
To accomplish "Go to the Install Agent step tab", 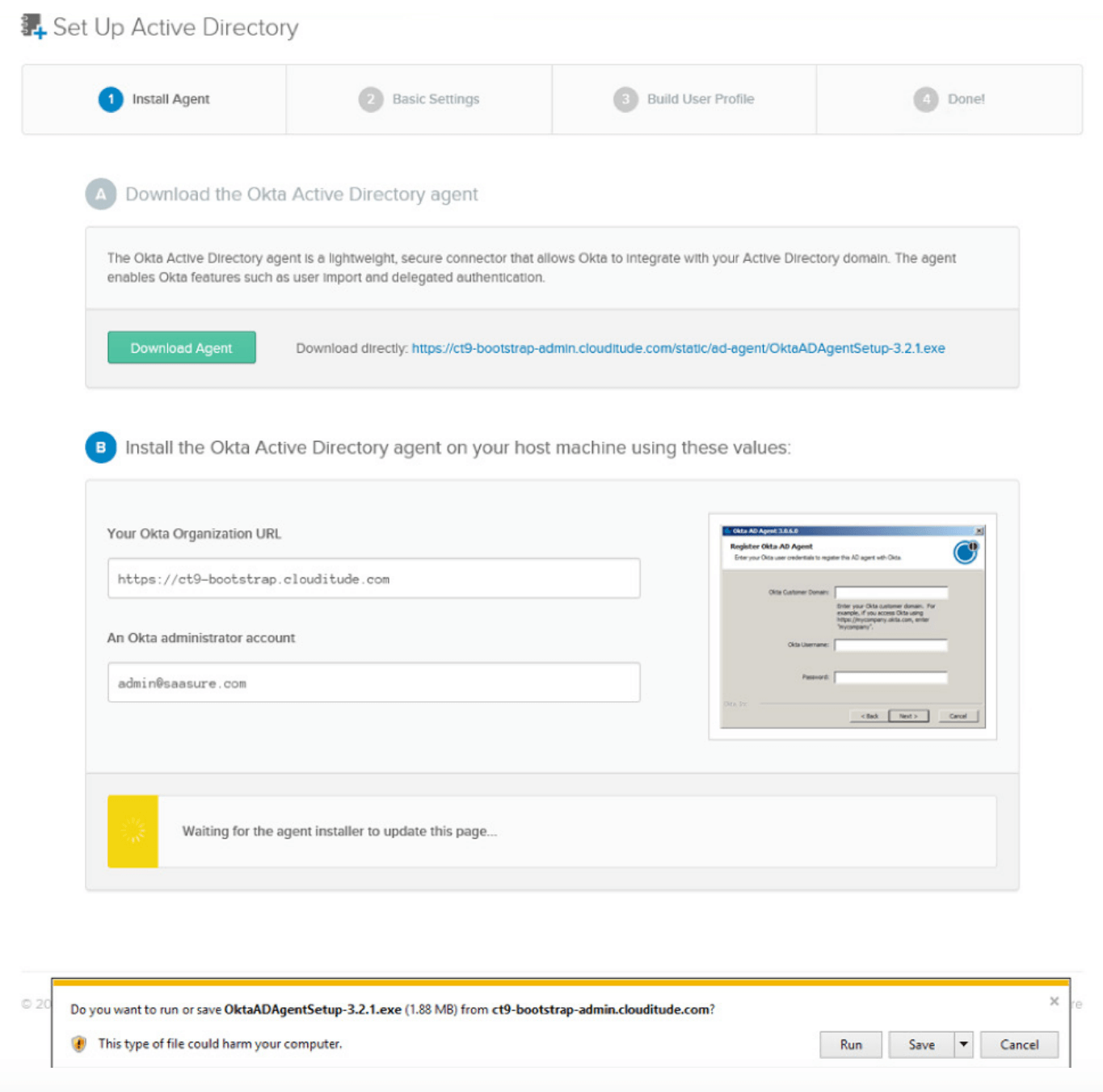I will 171,99.
